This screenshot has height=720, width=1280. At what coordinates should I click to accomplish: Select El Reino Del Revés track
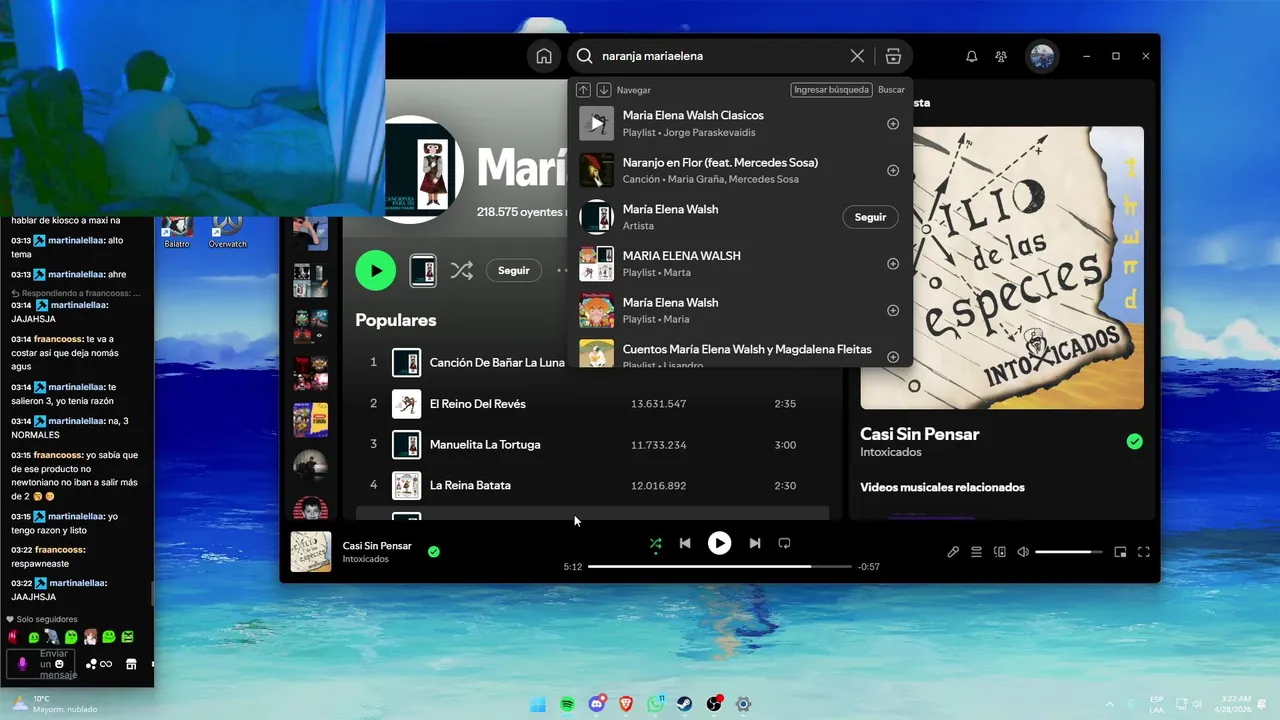pyautogui.click(x=592, y=404)
